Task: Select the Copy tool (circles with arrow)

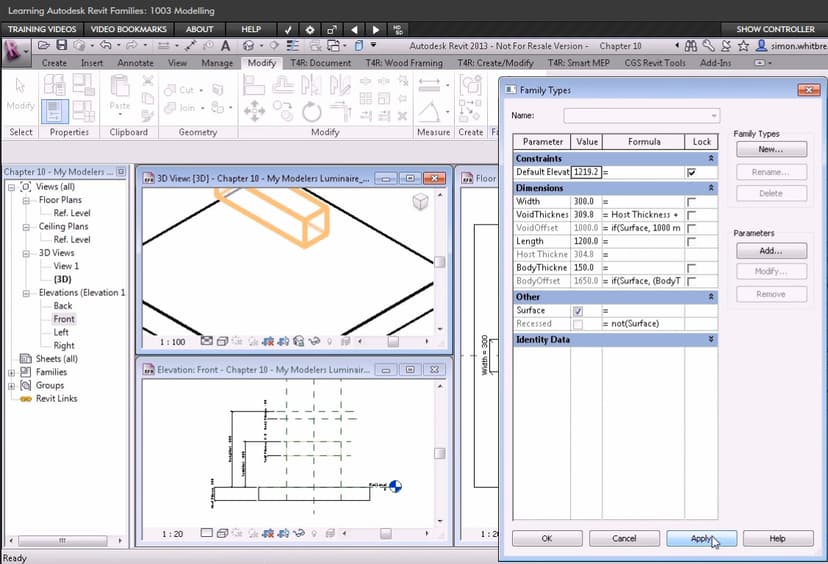Action: (x=283, y=111)
